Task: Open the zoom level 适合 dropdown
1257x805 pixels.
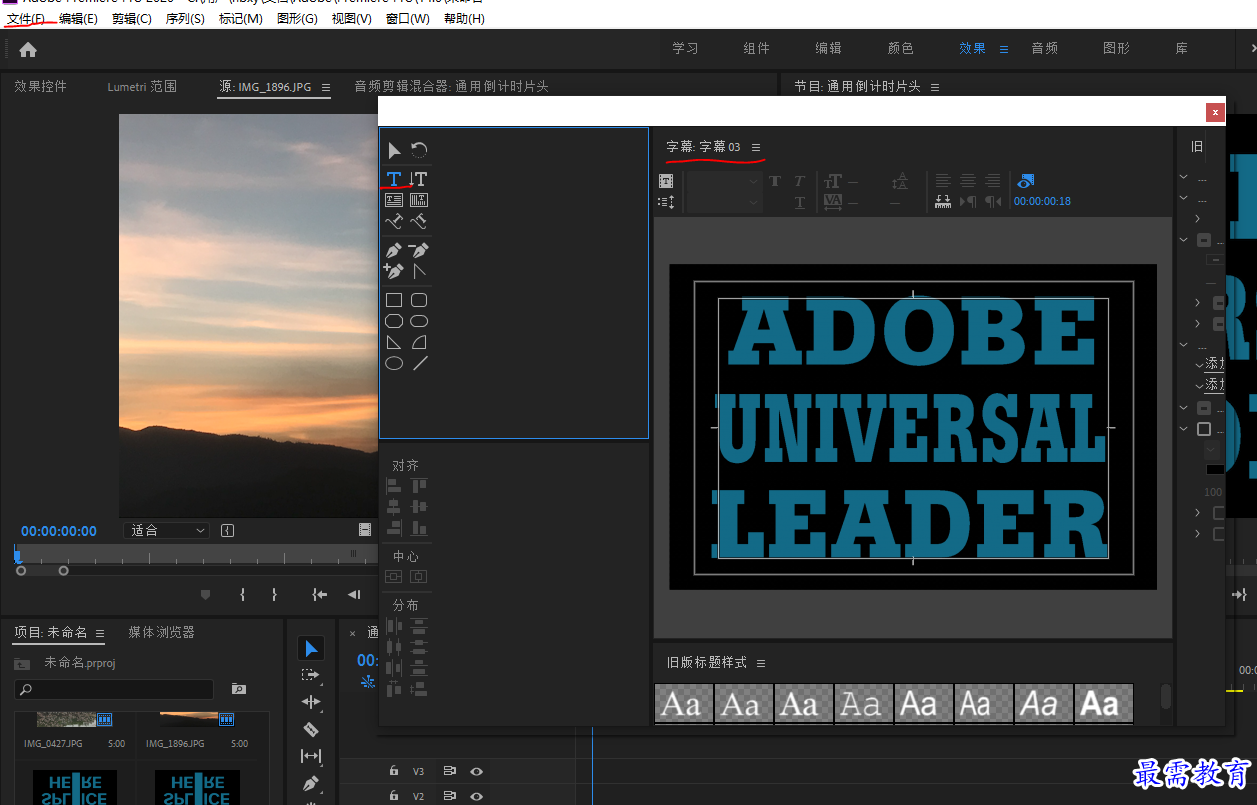Action: 166,530
